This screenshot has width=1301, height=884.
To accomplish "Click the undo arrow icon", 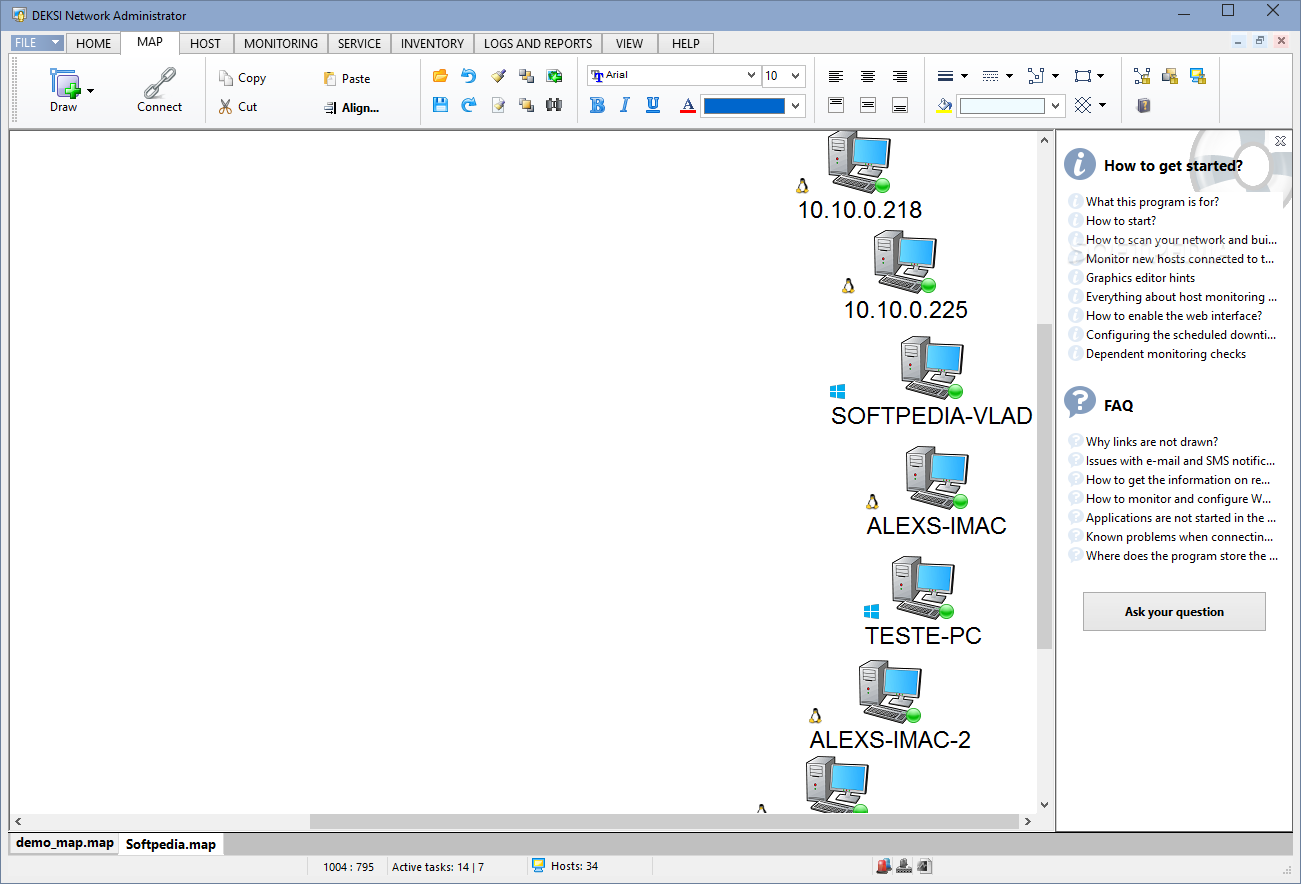I will coord(469,76).
